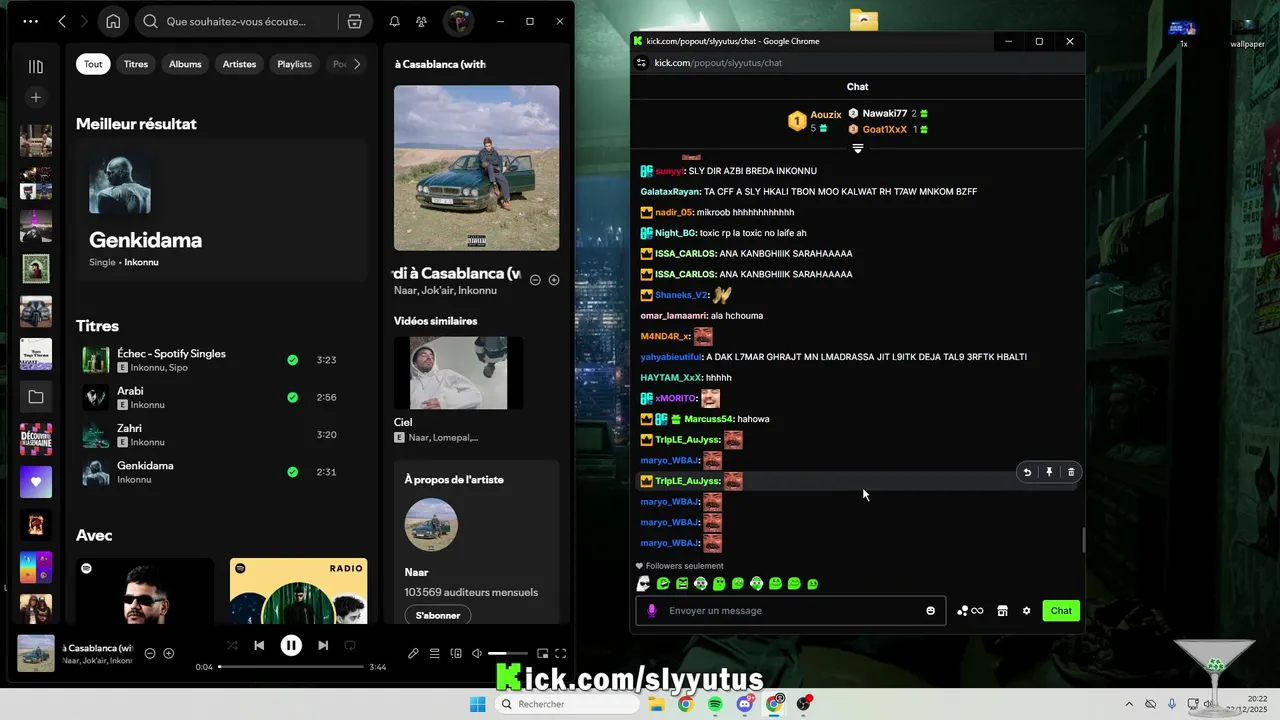The height and width of the screenshot is (720, 1280).
Task: Open Naar artist avatar in À propos section
Action: (x=431, y=525)
